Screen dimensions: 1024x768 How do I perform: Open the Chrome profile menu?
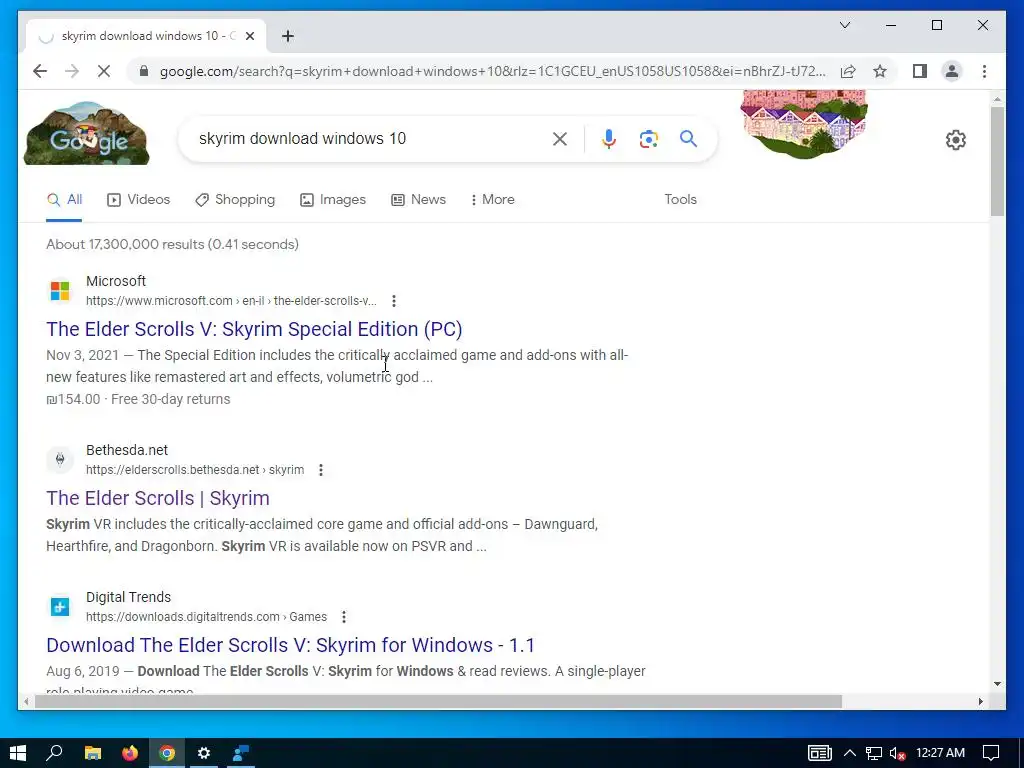point(952,71)
